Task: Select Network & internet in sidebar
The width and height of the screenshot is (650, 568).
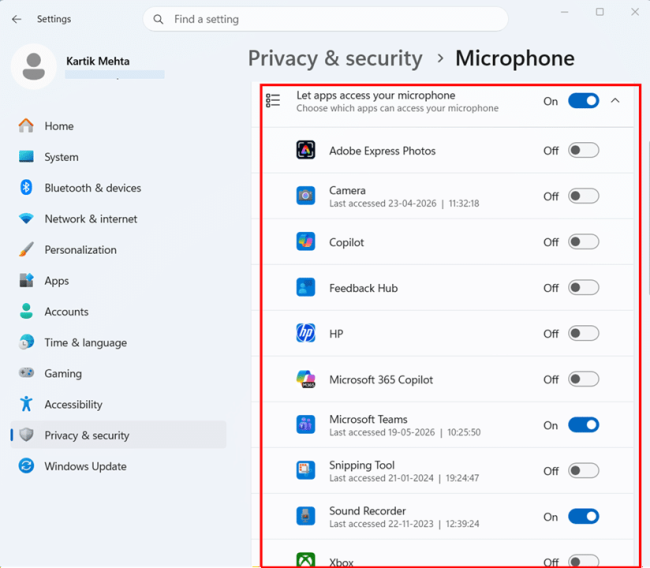Action: pos(118,218)
